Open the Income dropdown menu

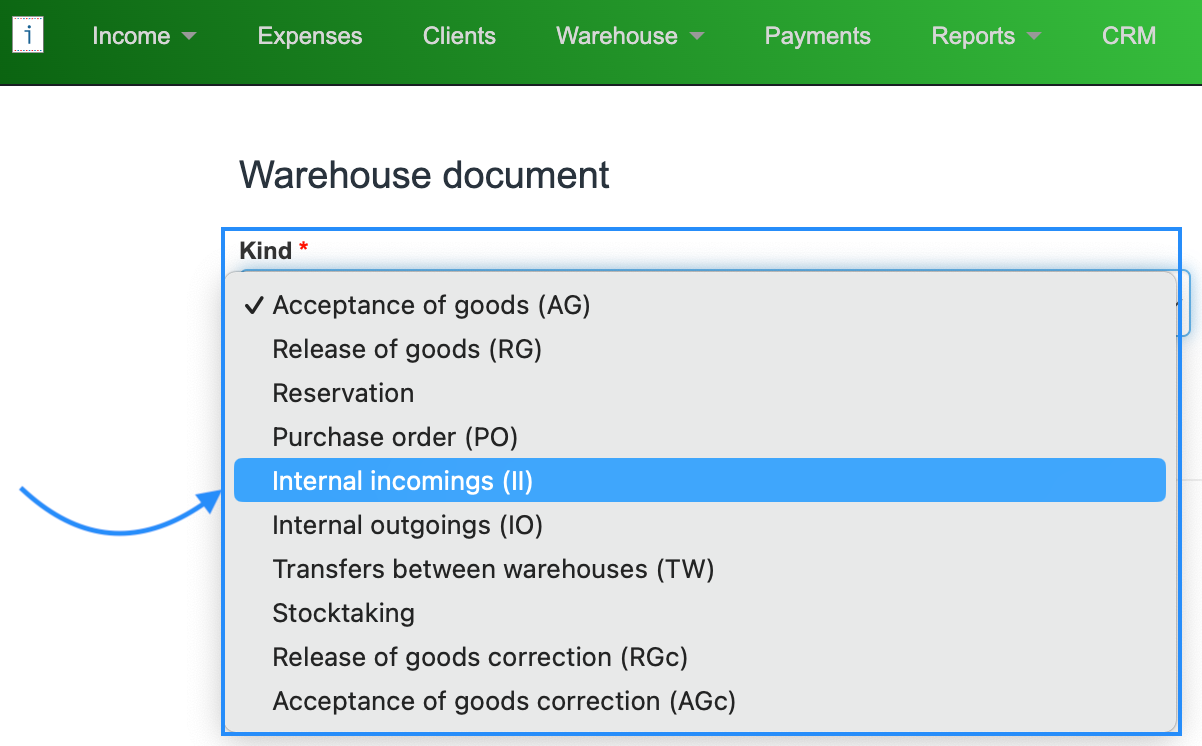[x=143, y=36]
